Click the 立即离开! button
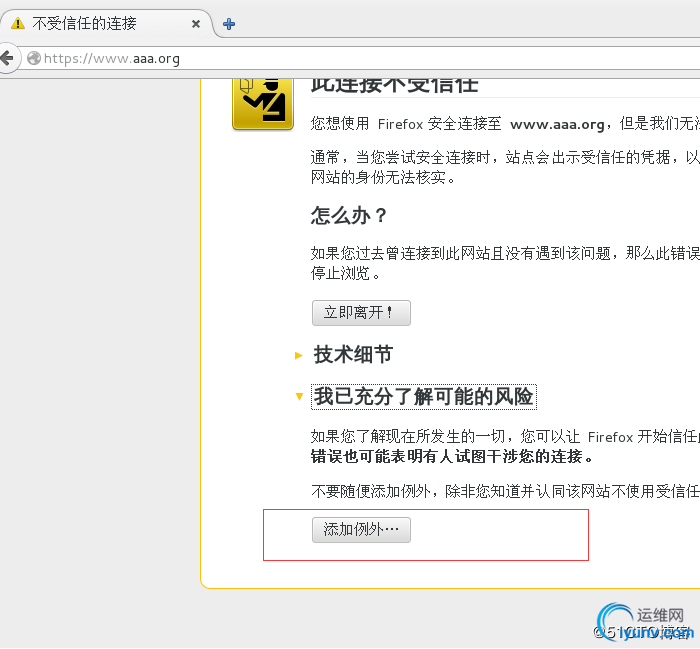The image size is (700, 649). coord(361,312)
